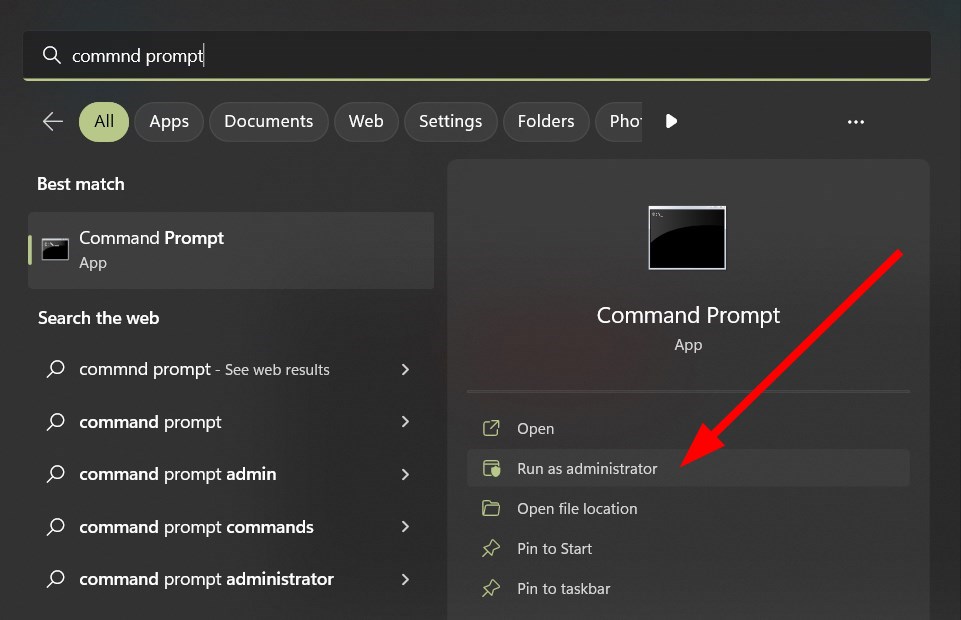The width and height of the screenshot is (961, 620).
Task: Go back using the left arrow icon
Action: 53,121
